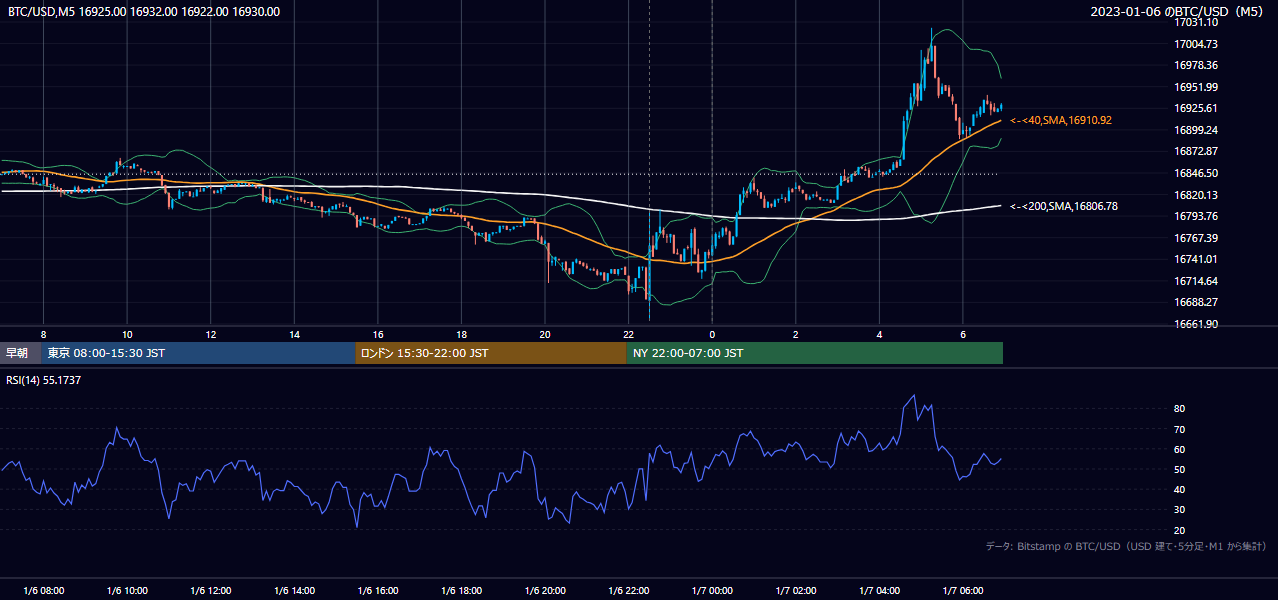Select the 2023-01-06 のBTC/USD (M5) title

pos(1178,12)
